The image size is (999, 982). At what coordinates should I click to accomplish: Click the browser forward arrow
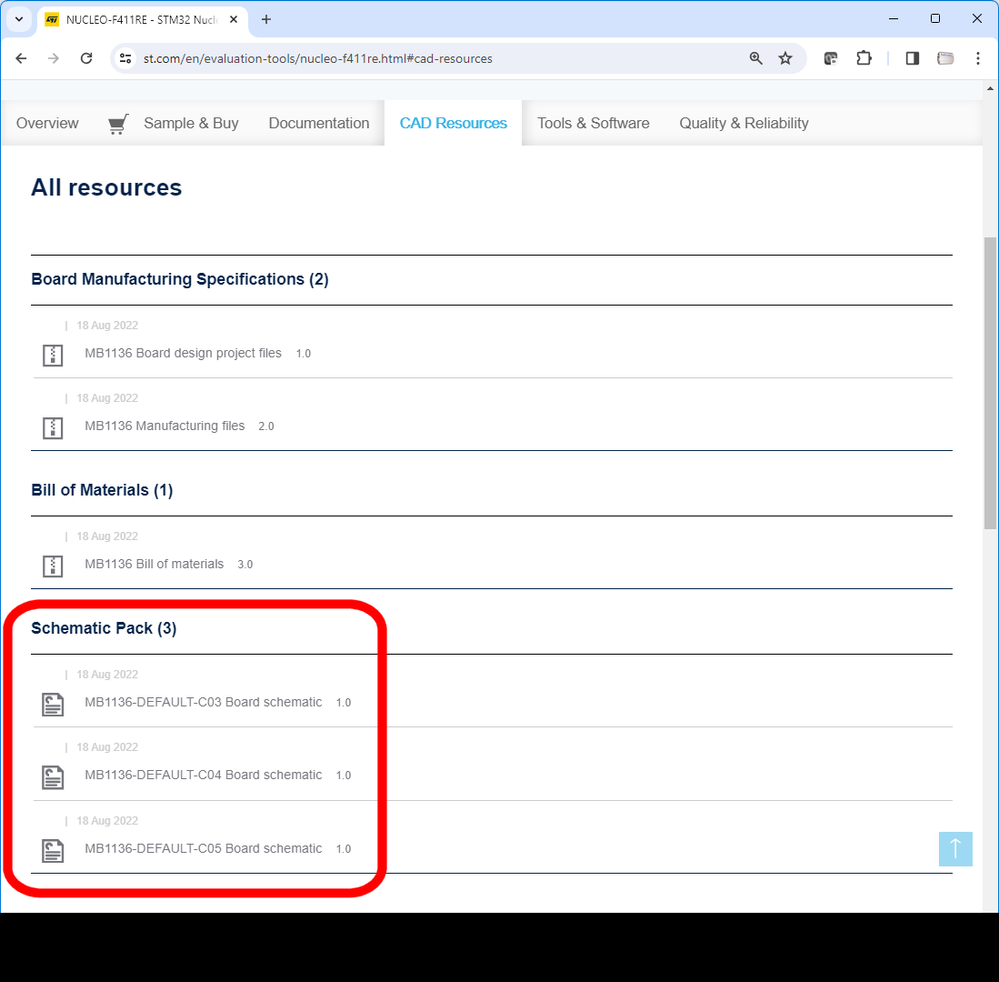click(54, 59)
